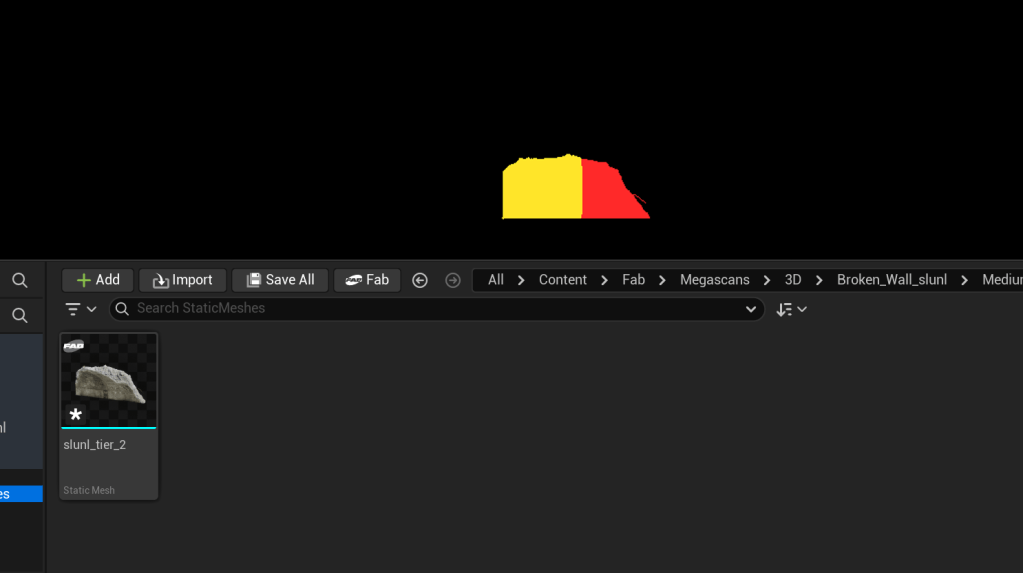Open the sort options dropdown right of search
1023x573 pixels.
click(x=791, y=309)
